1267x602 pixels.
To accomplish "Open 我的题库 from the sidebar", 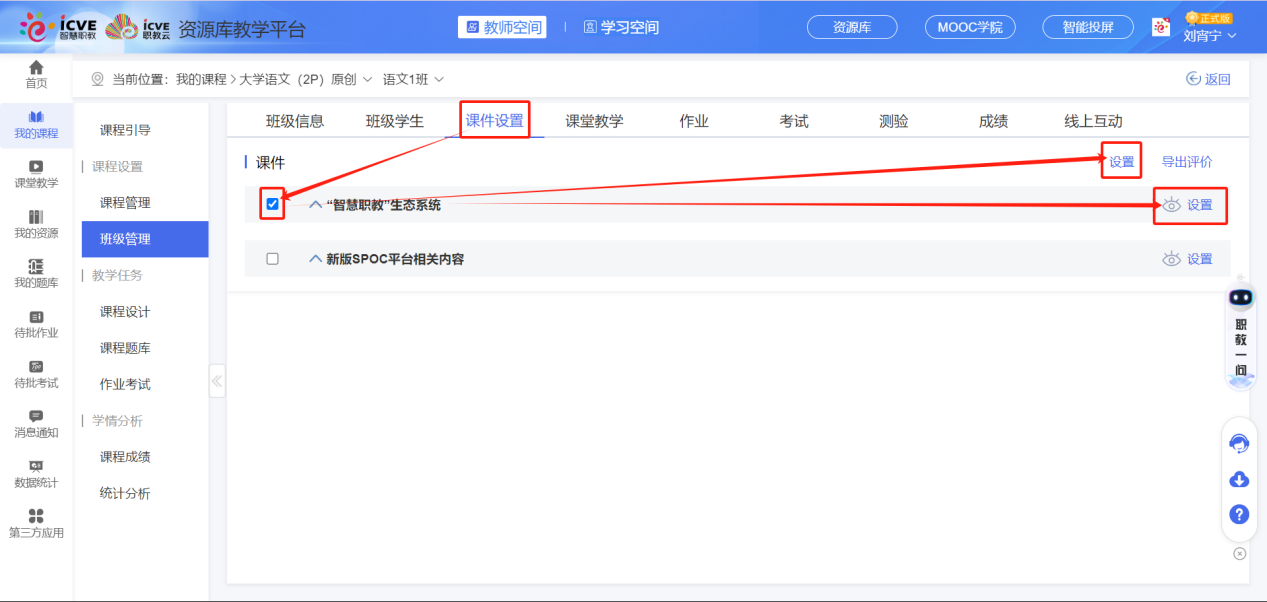I will point(36,273).
